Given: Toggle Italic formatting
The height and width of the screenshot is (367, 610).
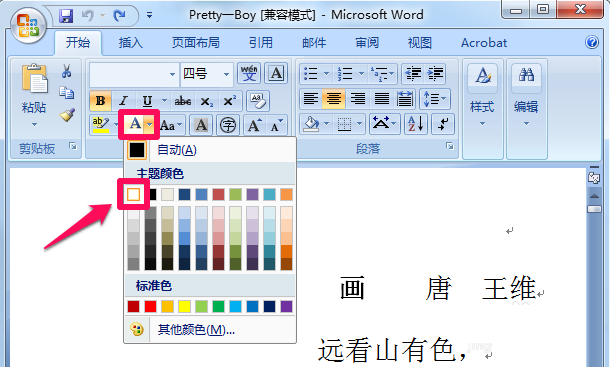Looking at the screenshot, I should click(123, 101).
